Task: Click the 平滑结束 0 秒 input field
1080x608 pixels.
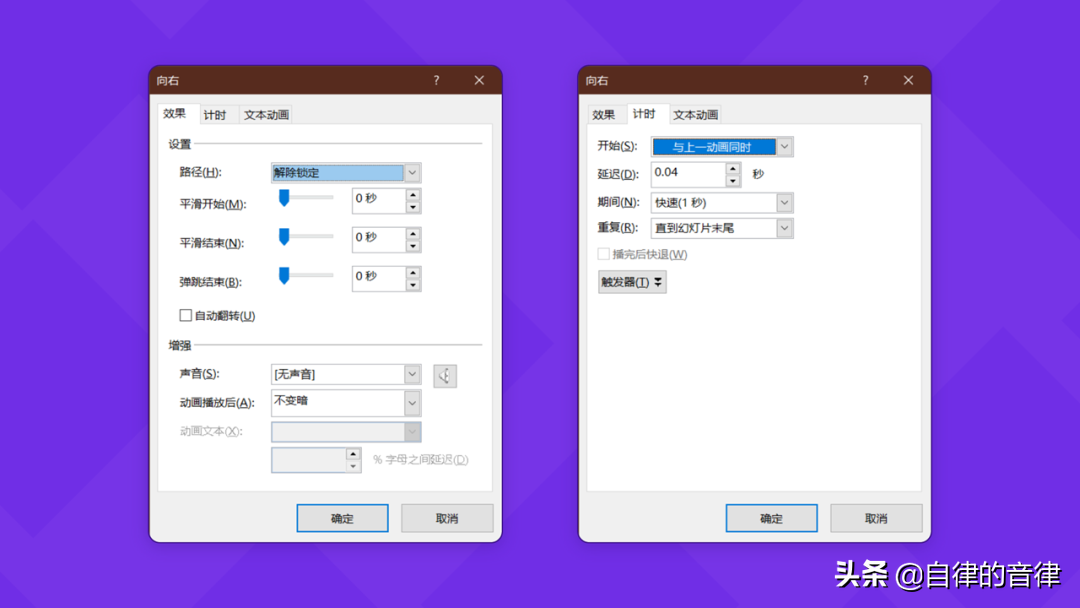Action: pyautogui.click(x=378, y=240)
